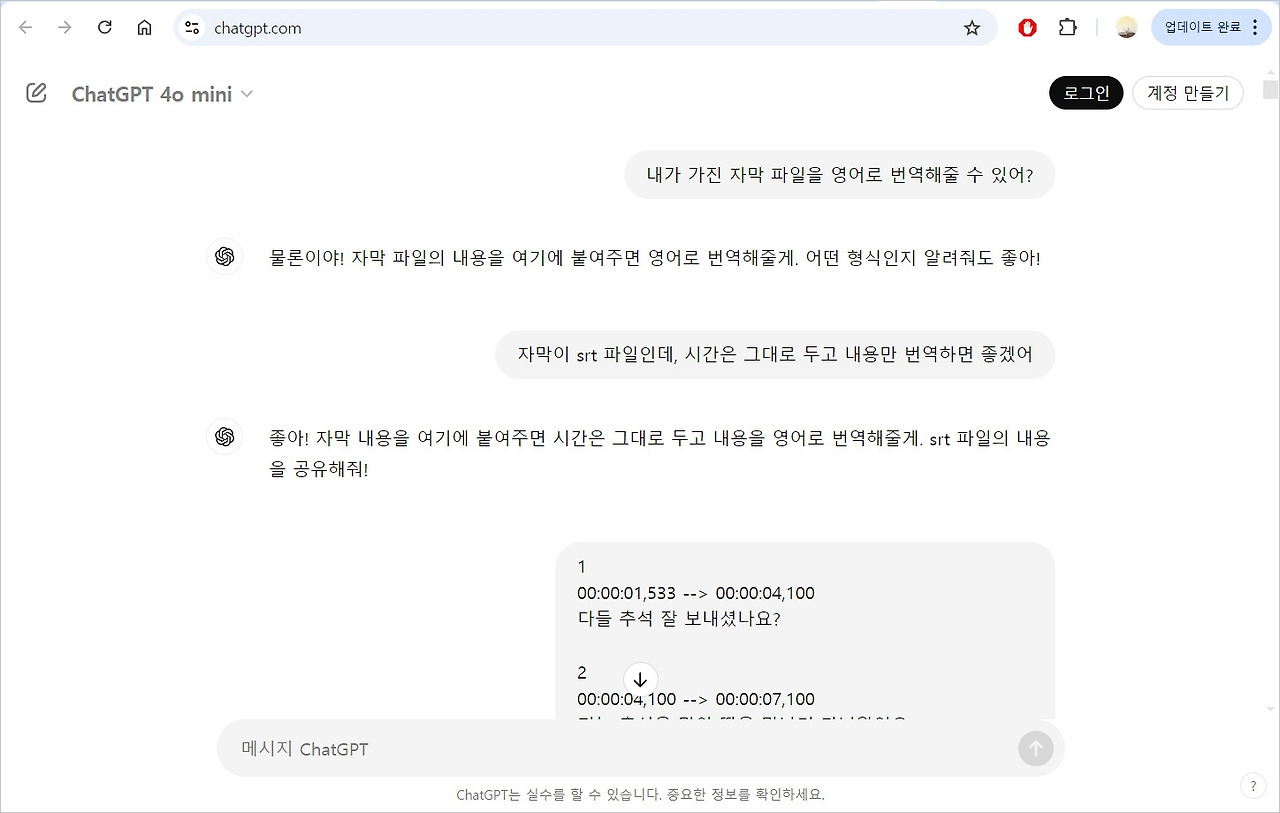The height and width of the screenshot is (813, 1280).
Task: Click the 계정 만들기 button
Action: (1188, 93)
